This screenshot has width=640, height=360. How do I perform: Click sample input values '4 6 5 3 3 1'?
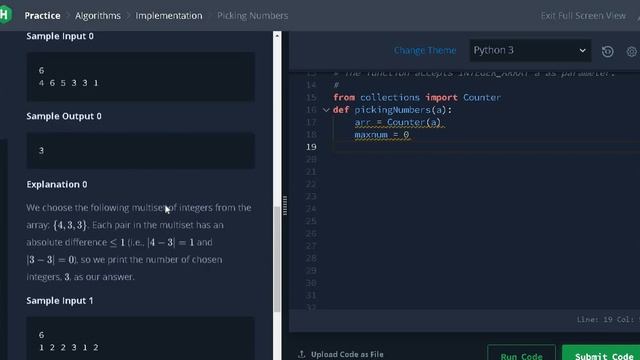coord(69,83)
